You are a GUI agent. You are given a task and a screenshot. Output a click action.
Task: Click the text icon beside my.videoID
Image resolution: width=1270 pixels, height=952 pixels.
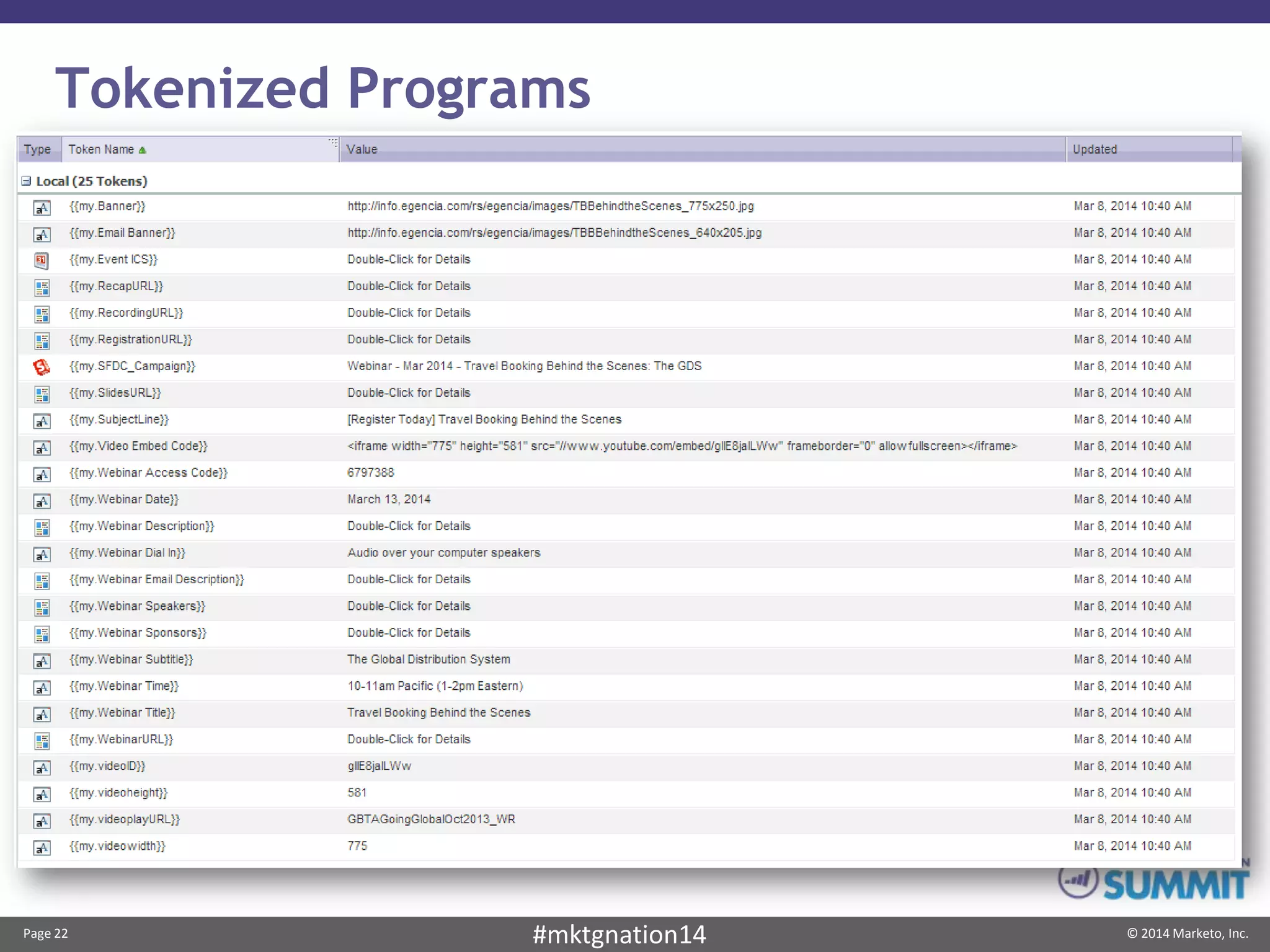click(42, 767)
